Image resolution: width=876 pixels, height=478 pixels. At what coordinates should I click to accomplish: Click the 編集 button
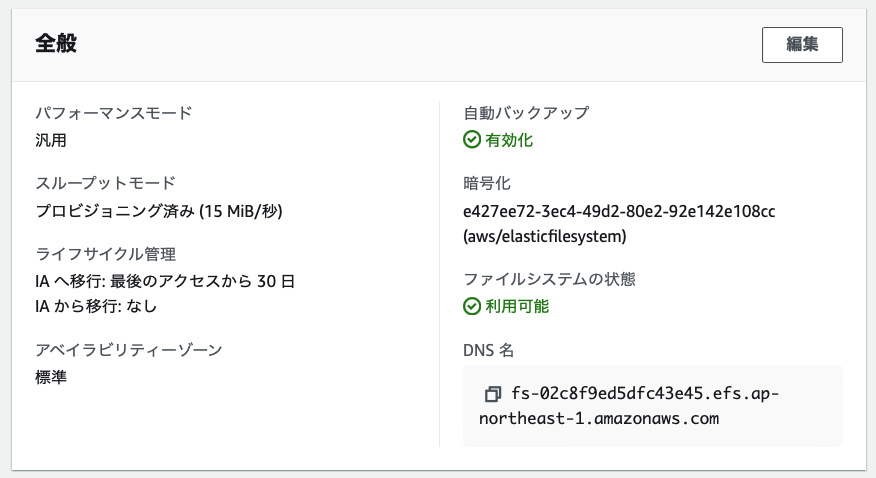tap(802, 45)
